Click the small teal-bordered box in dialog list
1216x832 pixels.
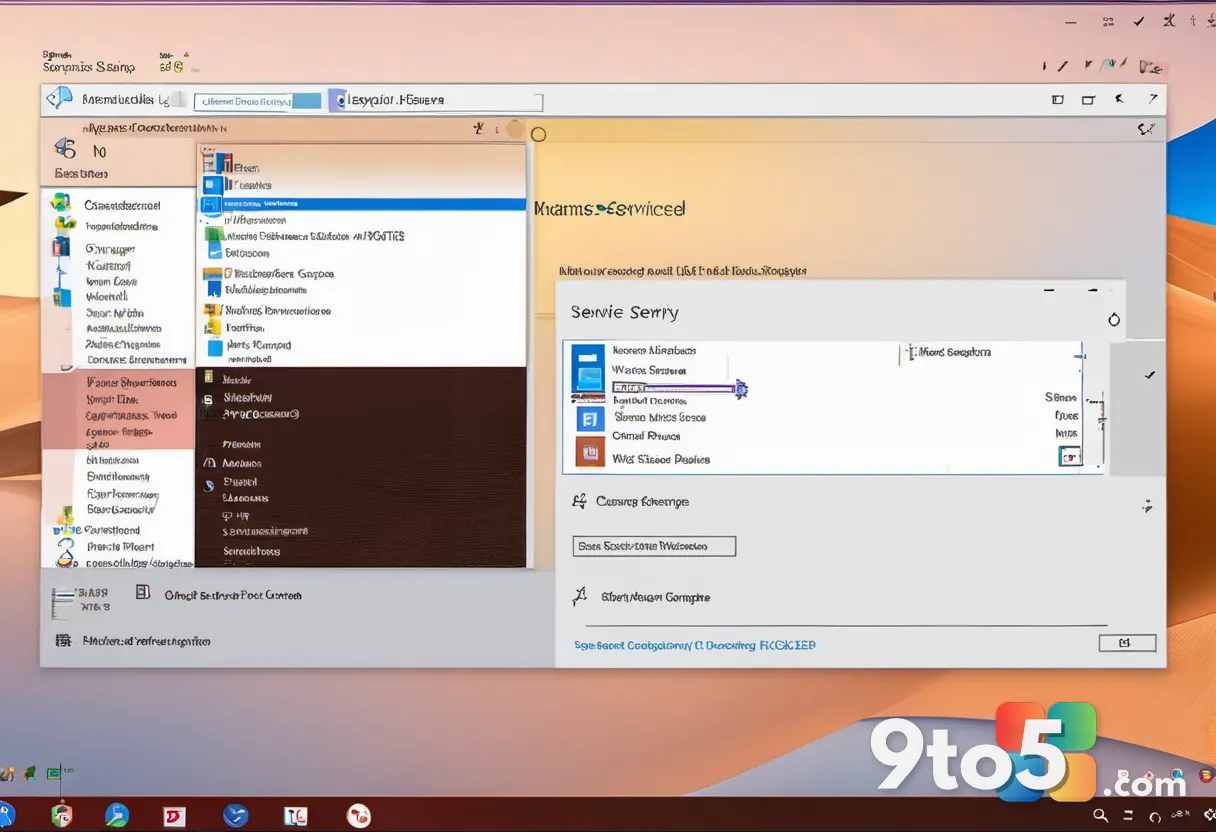1070,457
